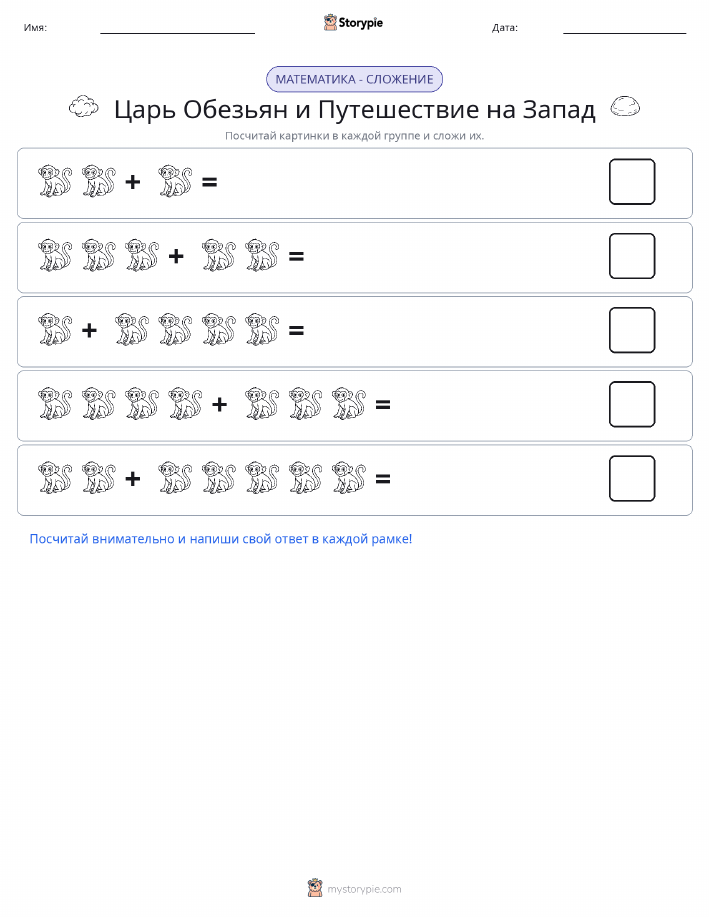Screen dimensions: 709x917
Task: Click the lone monkey after plus in row one
Action: click(x=175, y=181)
